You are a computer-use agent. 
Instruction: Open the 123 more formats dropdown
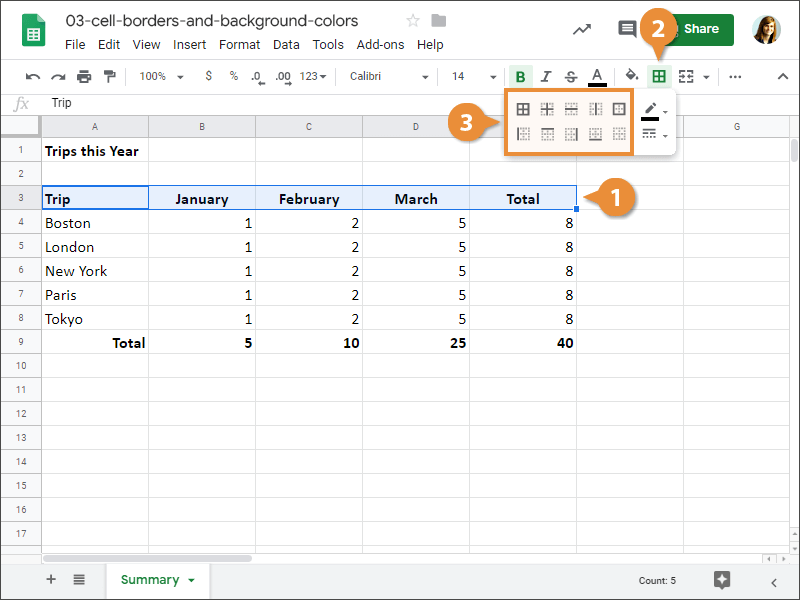312,77
